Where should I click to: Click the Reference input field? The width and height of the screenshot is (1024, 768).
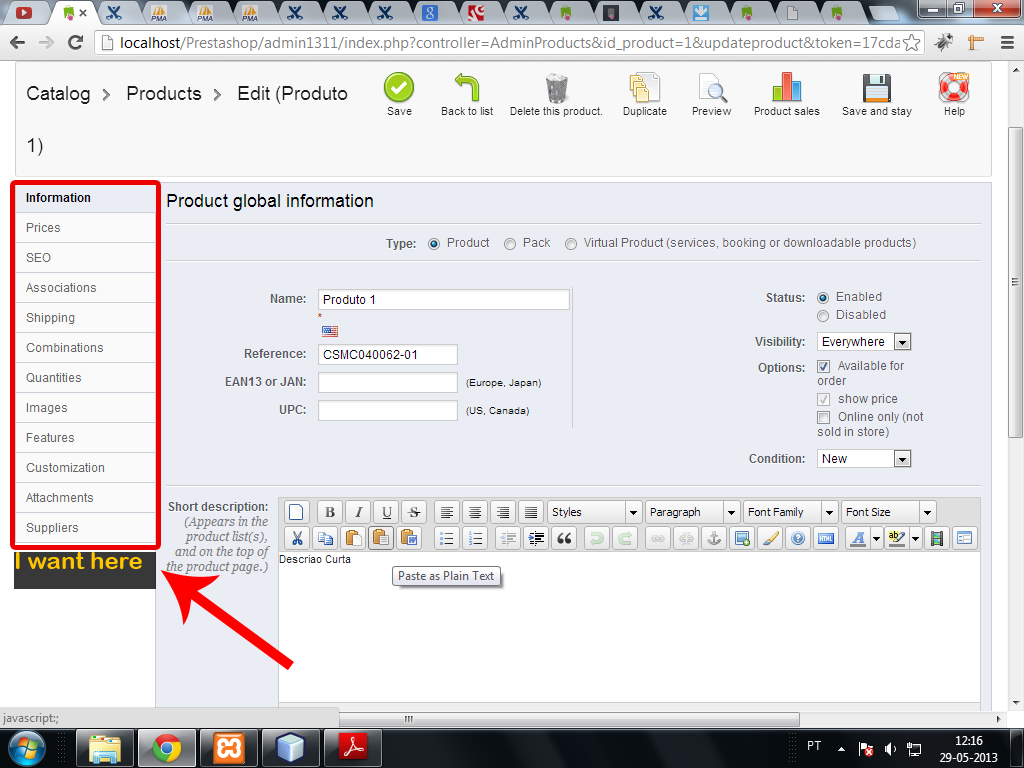[388, 355]
